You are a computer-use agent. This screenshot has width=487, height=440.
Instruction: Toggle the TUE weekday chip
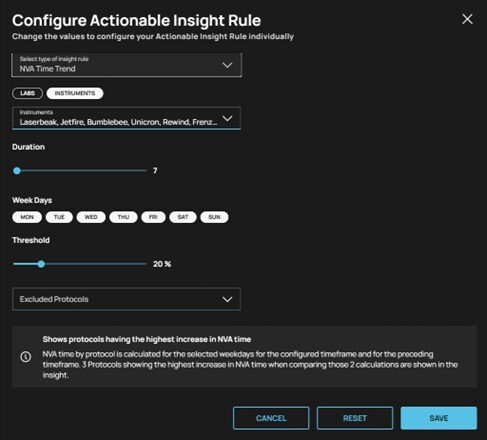click(x=59, y=217)
